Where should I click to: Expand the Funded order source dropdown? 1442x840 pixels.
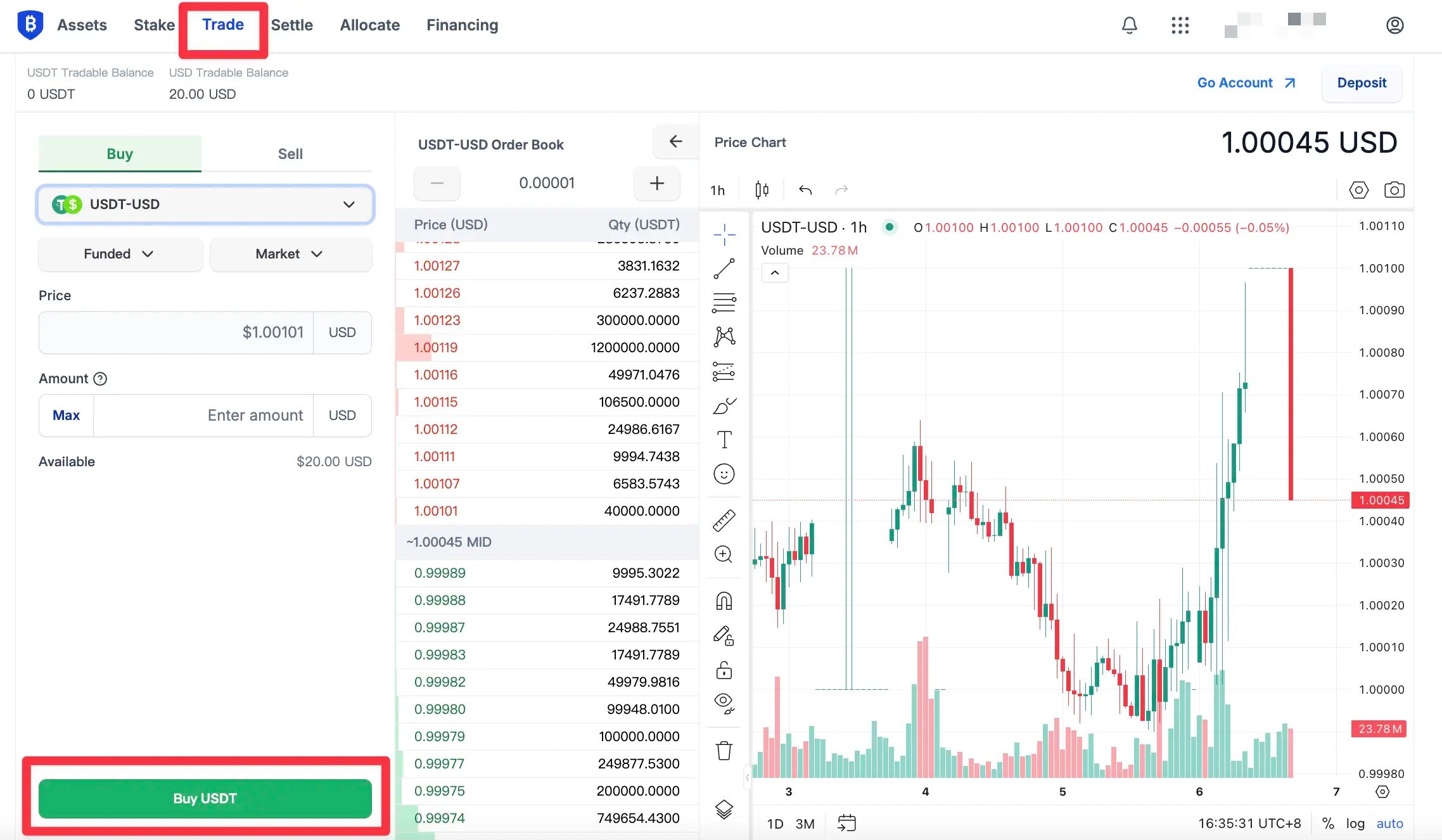[119, 254]
